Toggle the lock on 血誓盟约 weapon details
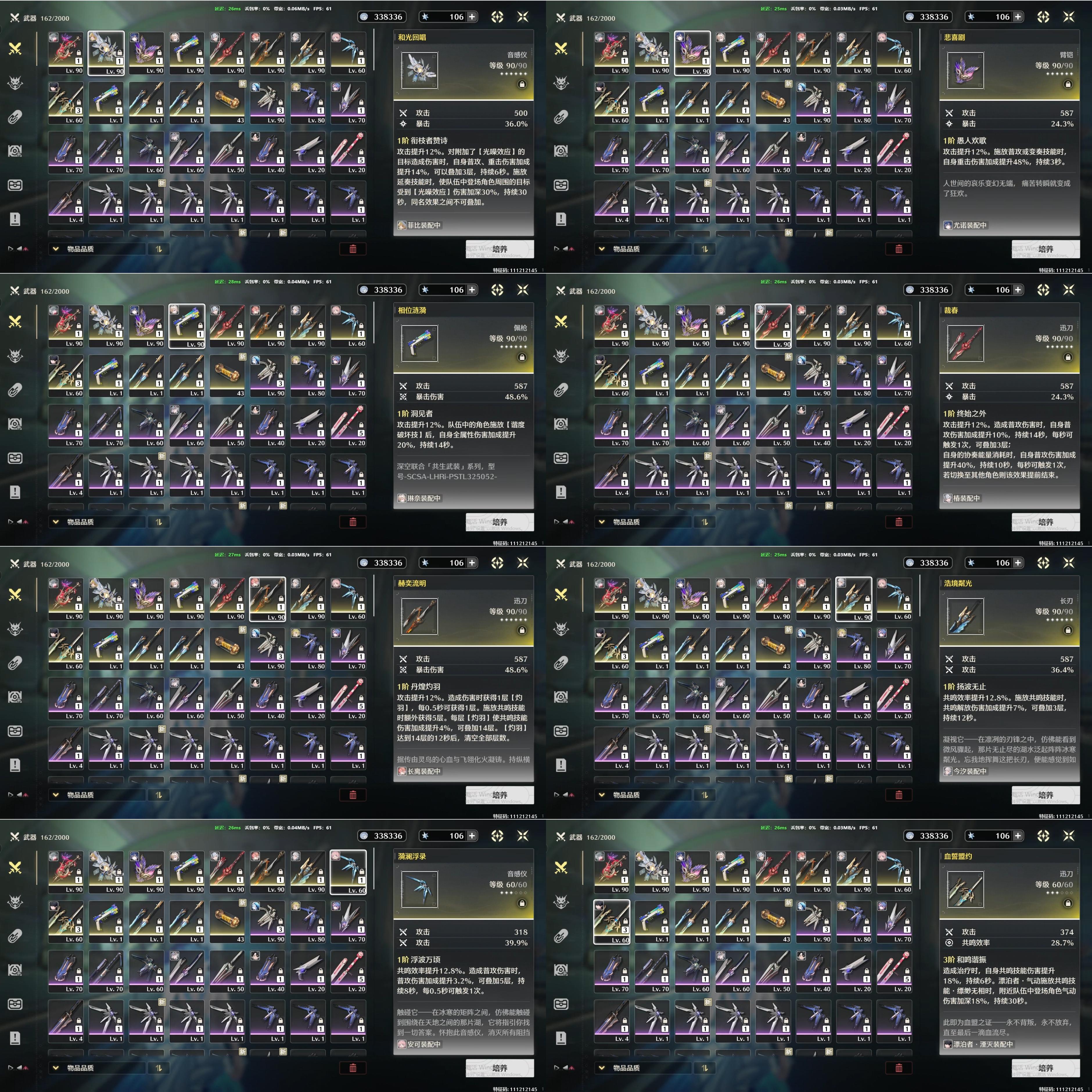Image resolution: width=1092 pixels, height=1092 pixels. click(x=1068, y=903)
